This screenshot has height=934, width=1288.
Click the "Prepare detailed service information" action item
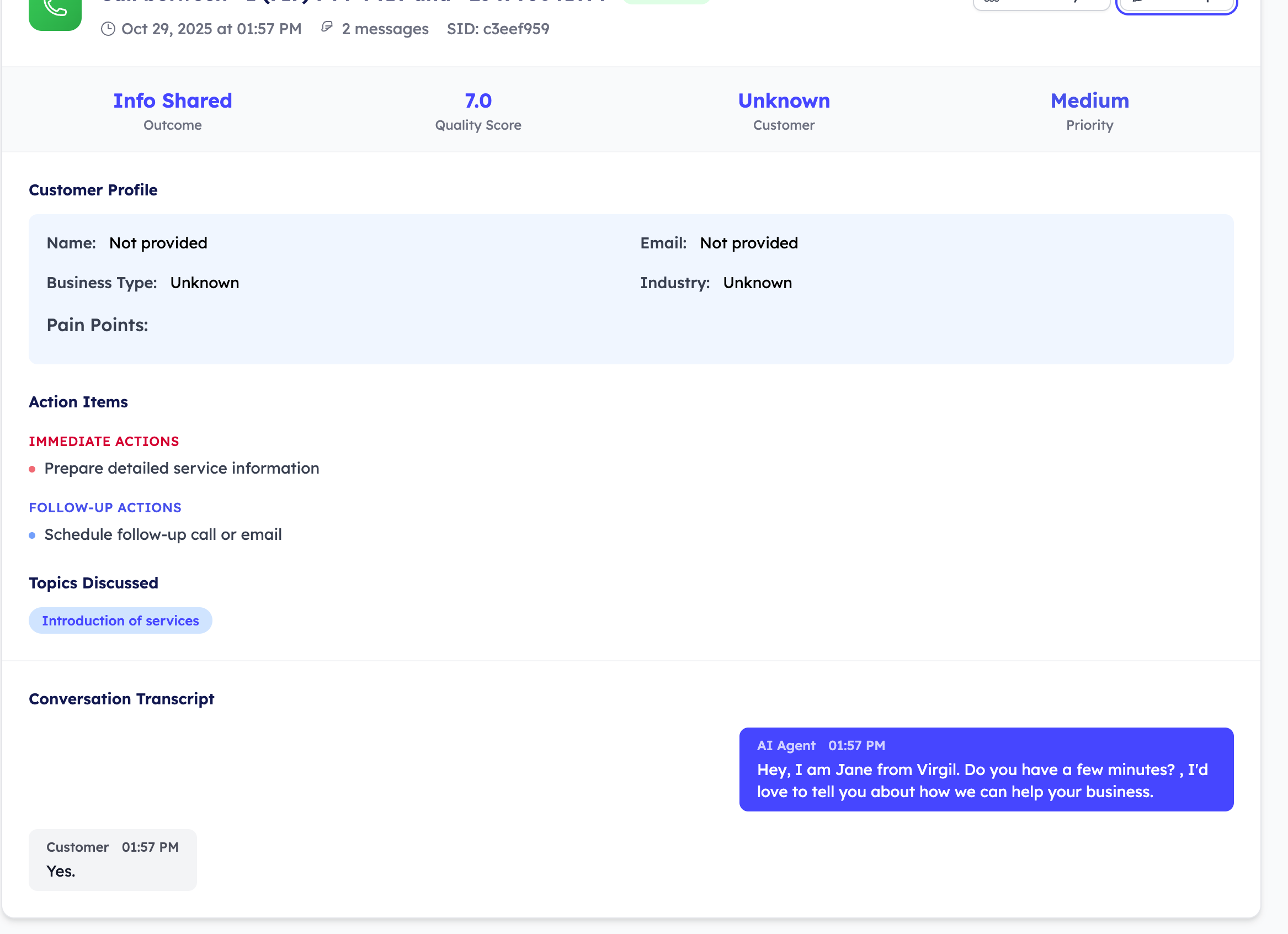[x=182, y=468]
